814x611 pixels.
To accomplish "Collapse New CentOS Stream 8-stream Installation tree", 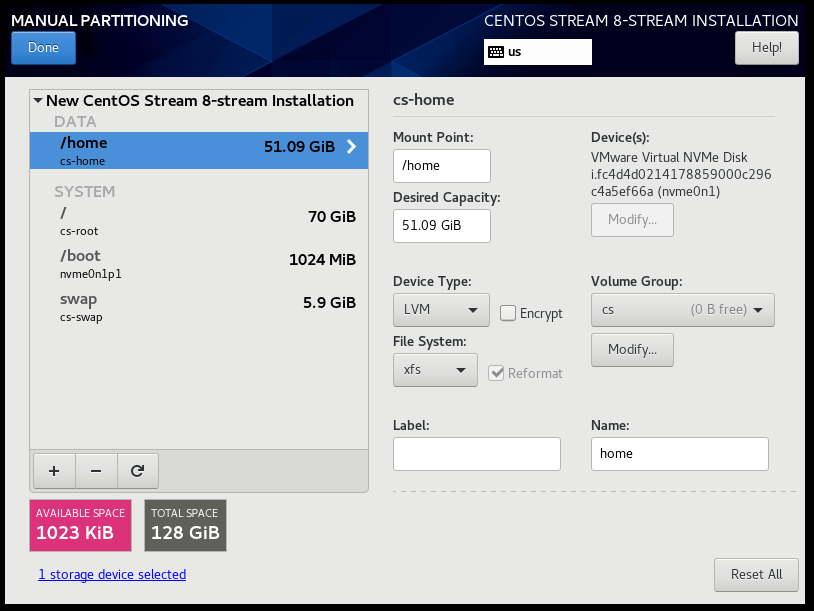I will point(38,100).
